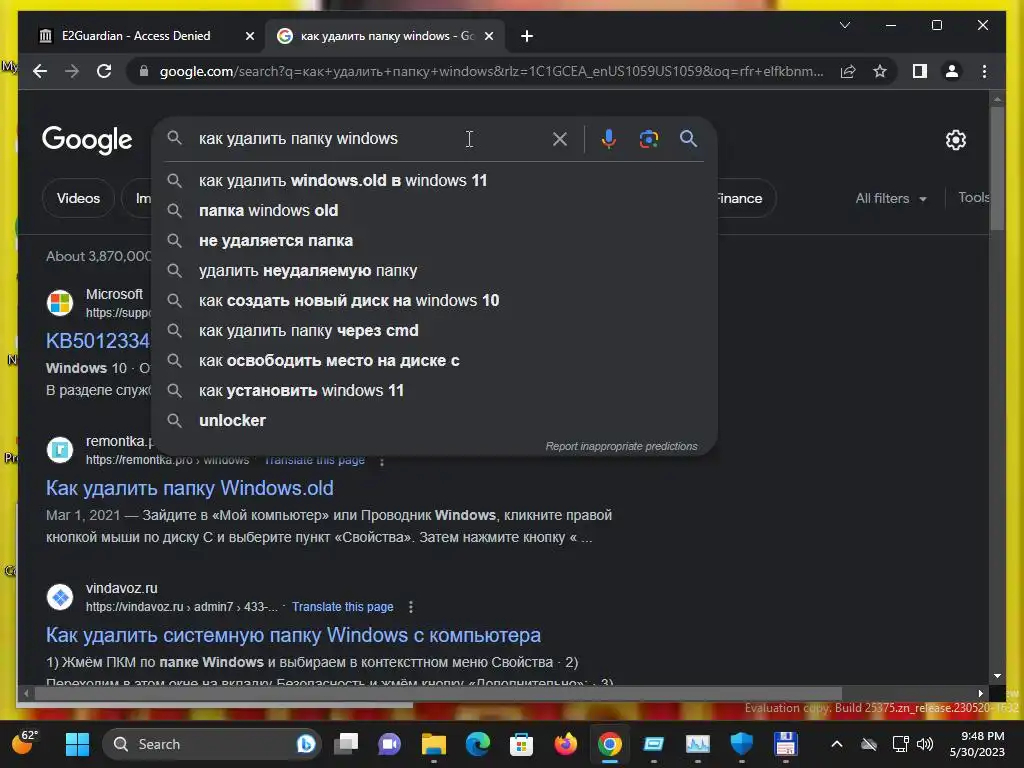Open Google quick settings gear
The width and height of the screenshot is (1024, 768).
955,140
